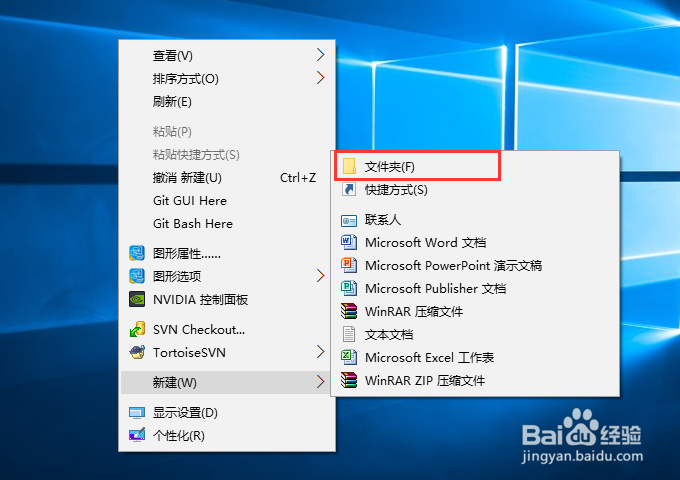Image resolution: width=680 pixels, height=480 pixels.
Task: Select 刷新(E) to refresh desktop
Action: pyautogui.click(x=227, y=101)
